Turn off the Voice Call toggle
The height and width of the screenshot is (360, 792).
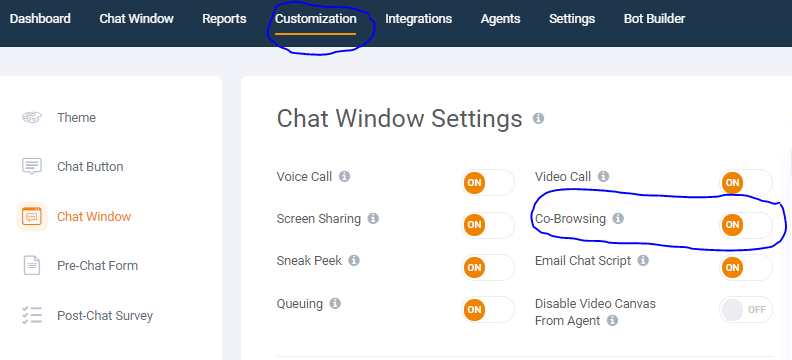(487, 183)
